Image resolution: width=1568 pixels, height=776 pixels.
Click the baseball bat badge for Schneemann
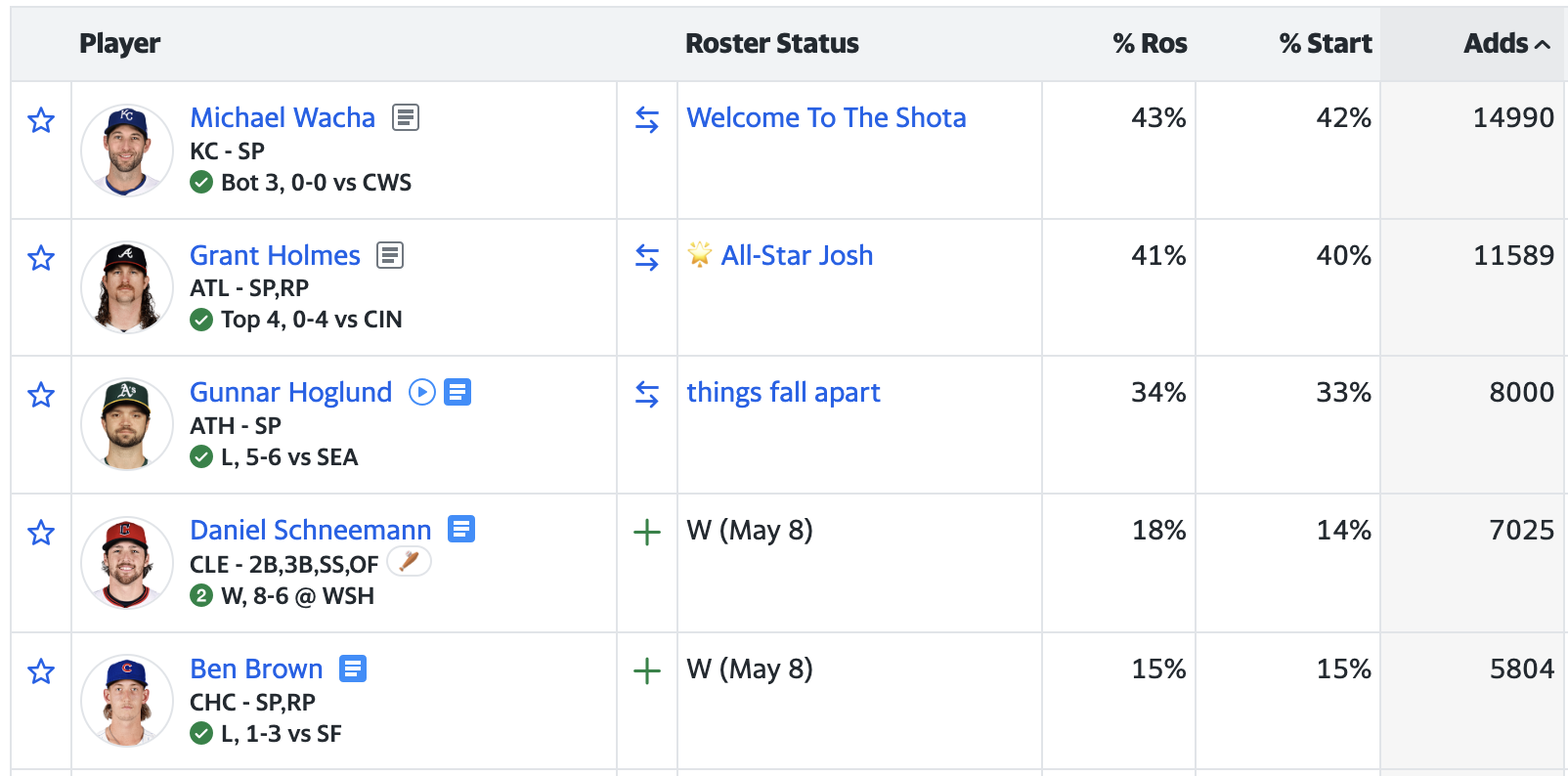pyautogui.click(x=410, y=561)
